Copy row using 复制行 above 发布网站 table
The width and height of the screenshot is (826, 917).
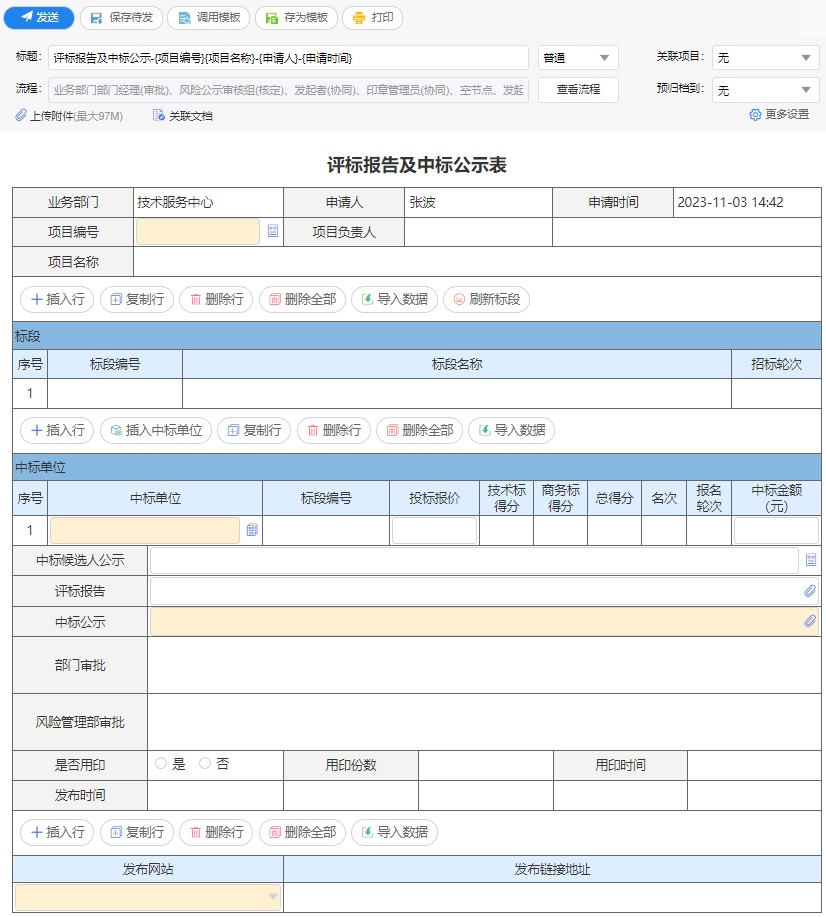[x=137, y=832]
